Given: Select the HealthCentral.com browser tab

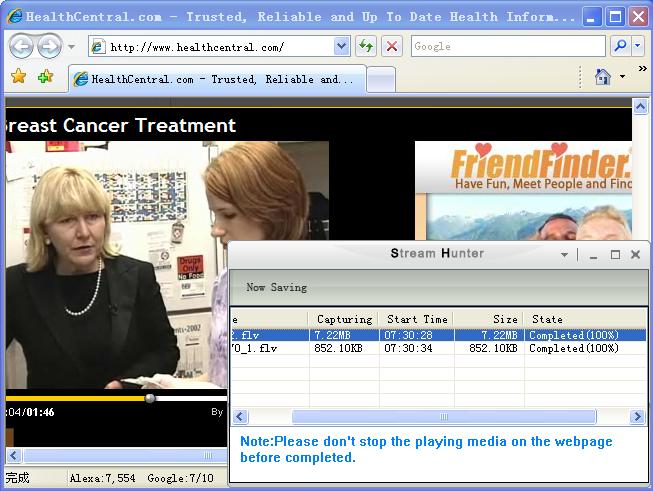Looking at the screenshot, I should [217, 79].
